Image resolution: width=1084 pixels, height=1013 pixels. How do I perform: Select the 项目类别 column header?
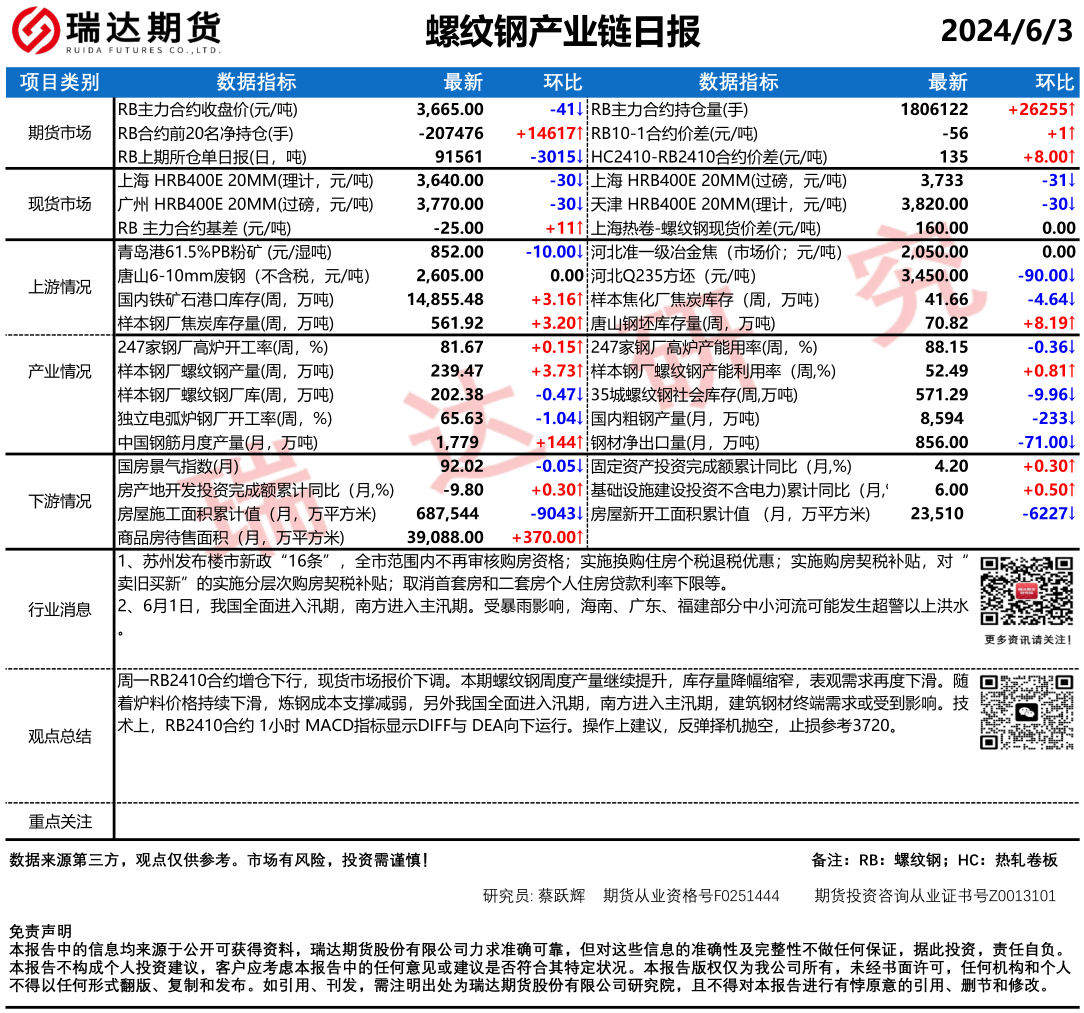tap(60, 82)
